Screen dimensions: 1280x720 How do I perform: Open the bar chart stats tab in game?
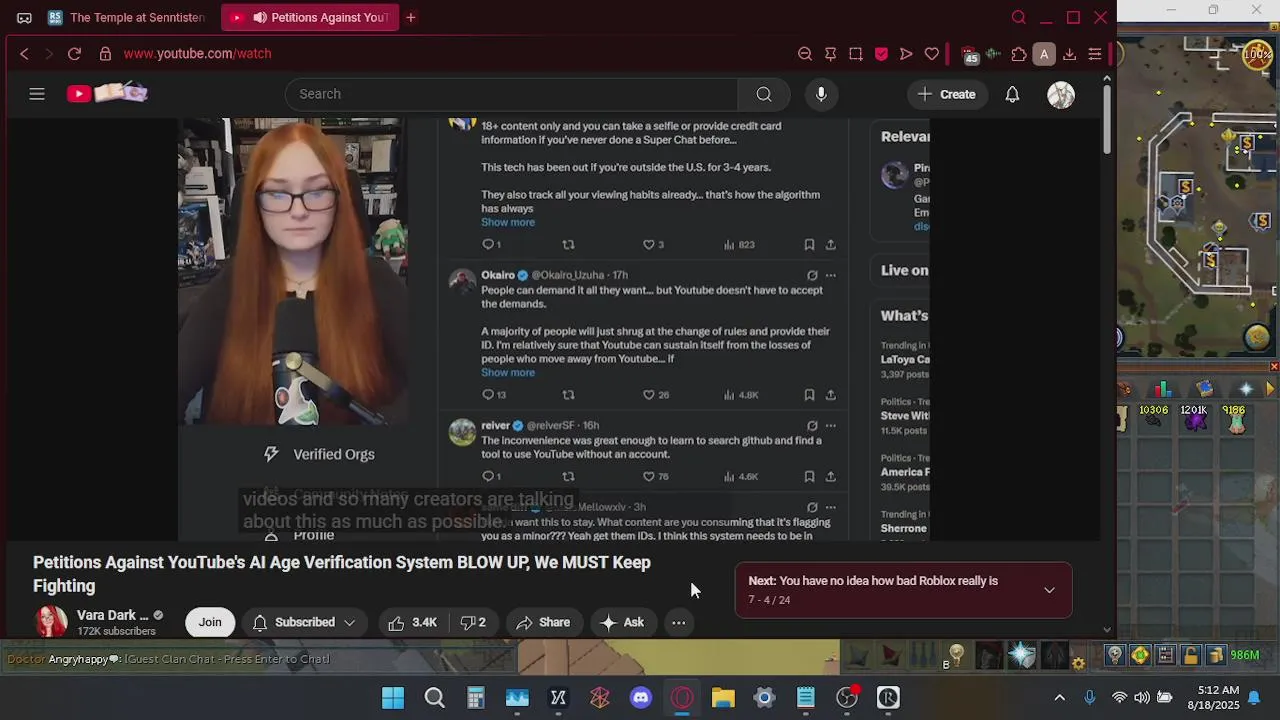1162,389
